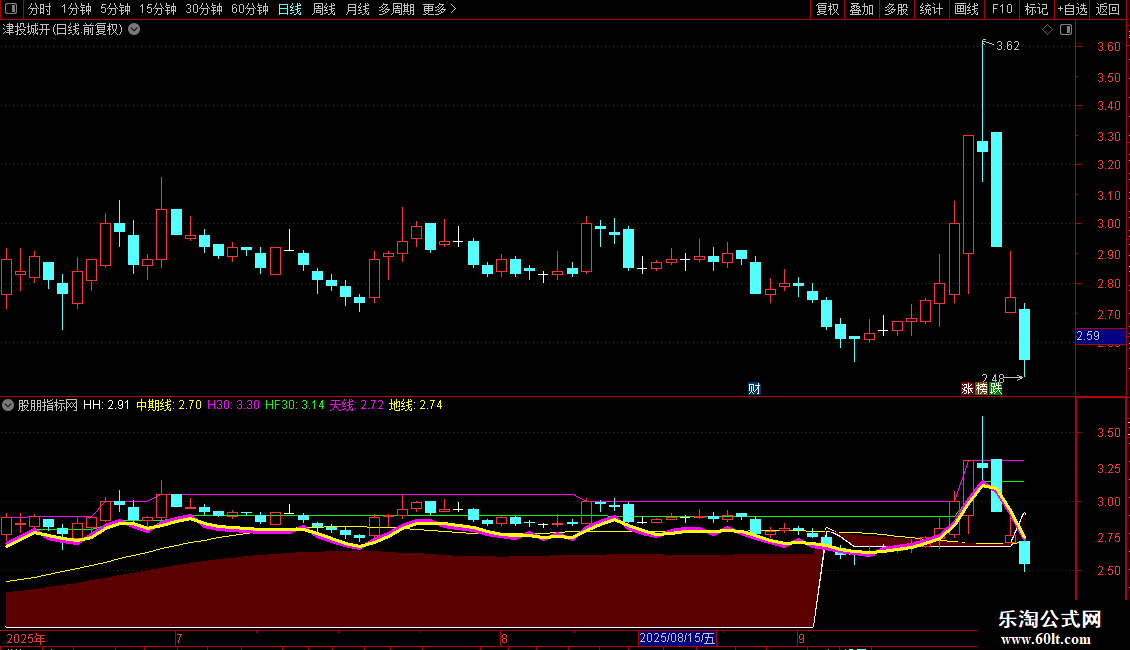Click the 天线: 2.72 indicator value

click(357, 405)
